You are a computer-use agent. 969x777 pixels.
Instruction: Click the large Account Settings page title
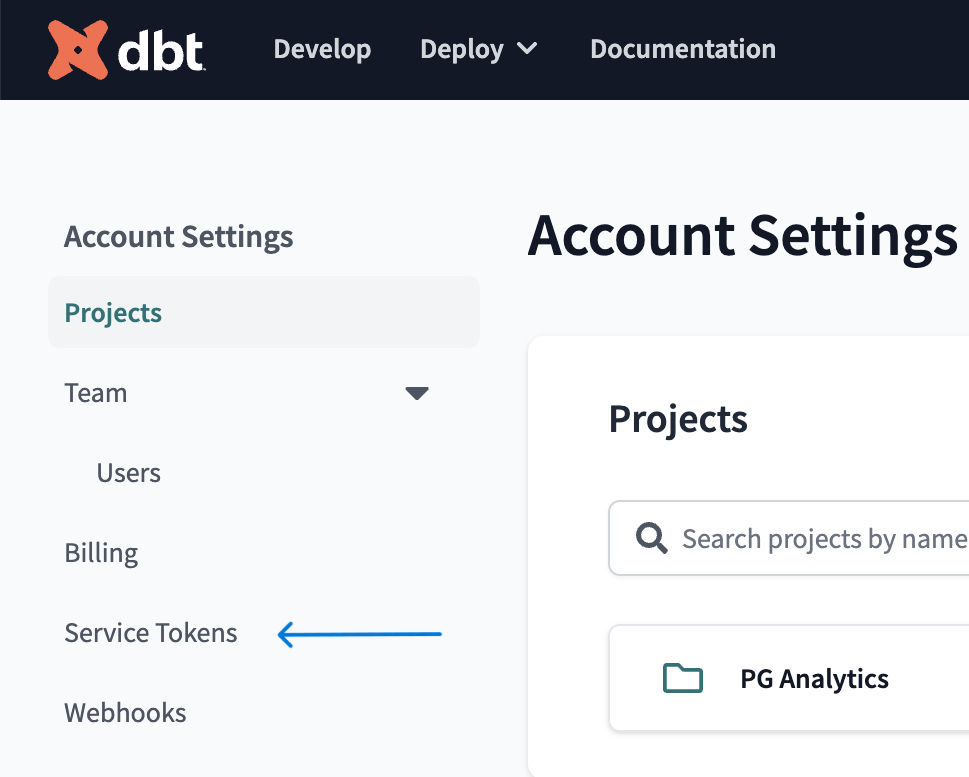(742, 235)
